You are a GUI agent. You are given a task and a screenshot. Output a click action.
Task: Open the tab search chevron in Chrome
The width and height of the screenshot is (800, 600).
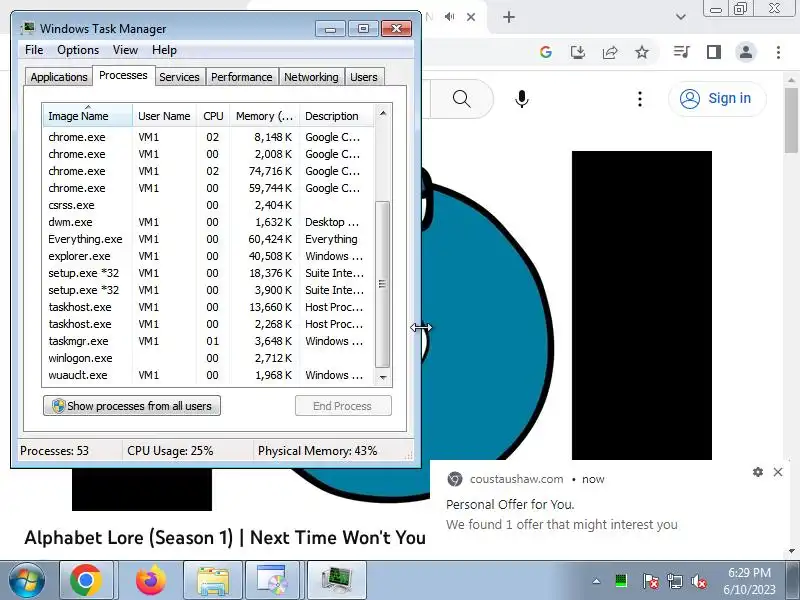point(681,17)
